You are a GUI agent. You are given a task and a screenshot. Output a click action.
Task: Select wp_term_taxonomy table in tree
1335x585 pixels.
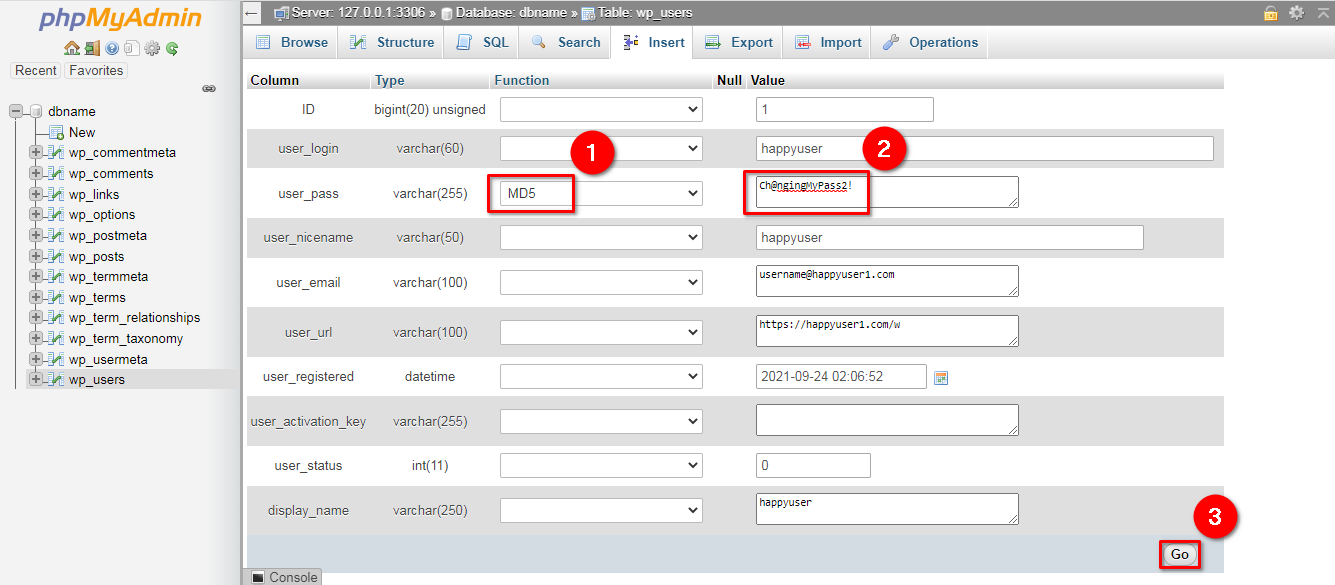(126, 338)
